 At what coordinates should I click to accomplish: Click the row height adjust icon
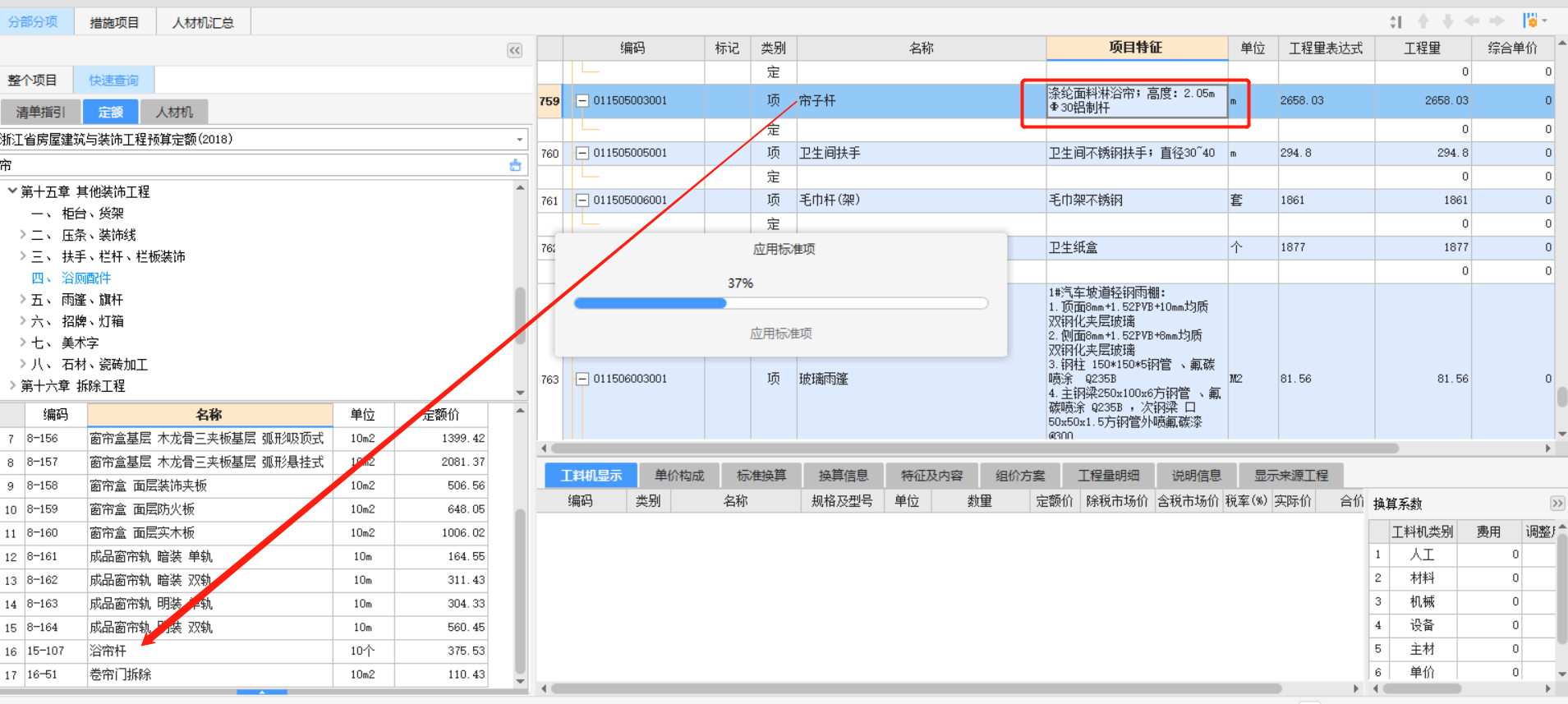coord(1396,21)
